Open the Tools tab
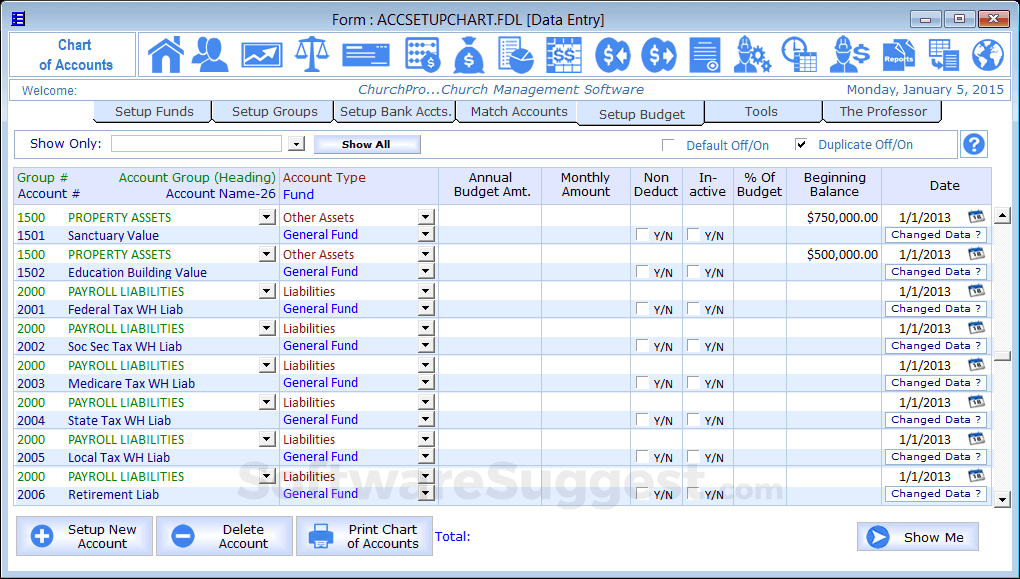Screen dimensions: 1020x579 coord(761,111)
